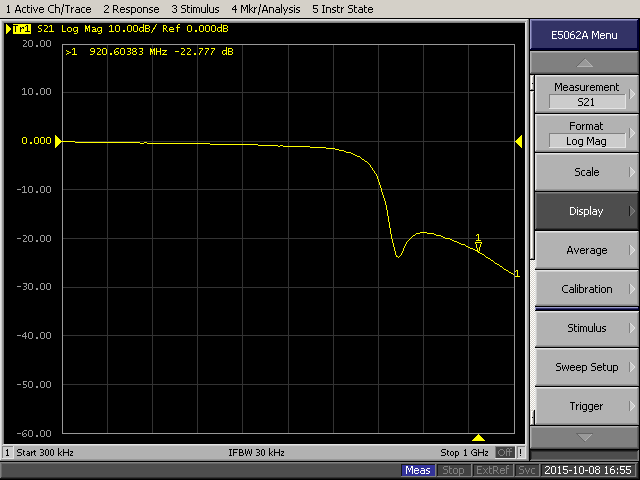Click the ExtRef status indicator

coord(492,470)
